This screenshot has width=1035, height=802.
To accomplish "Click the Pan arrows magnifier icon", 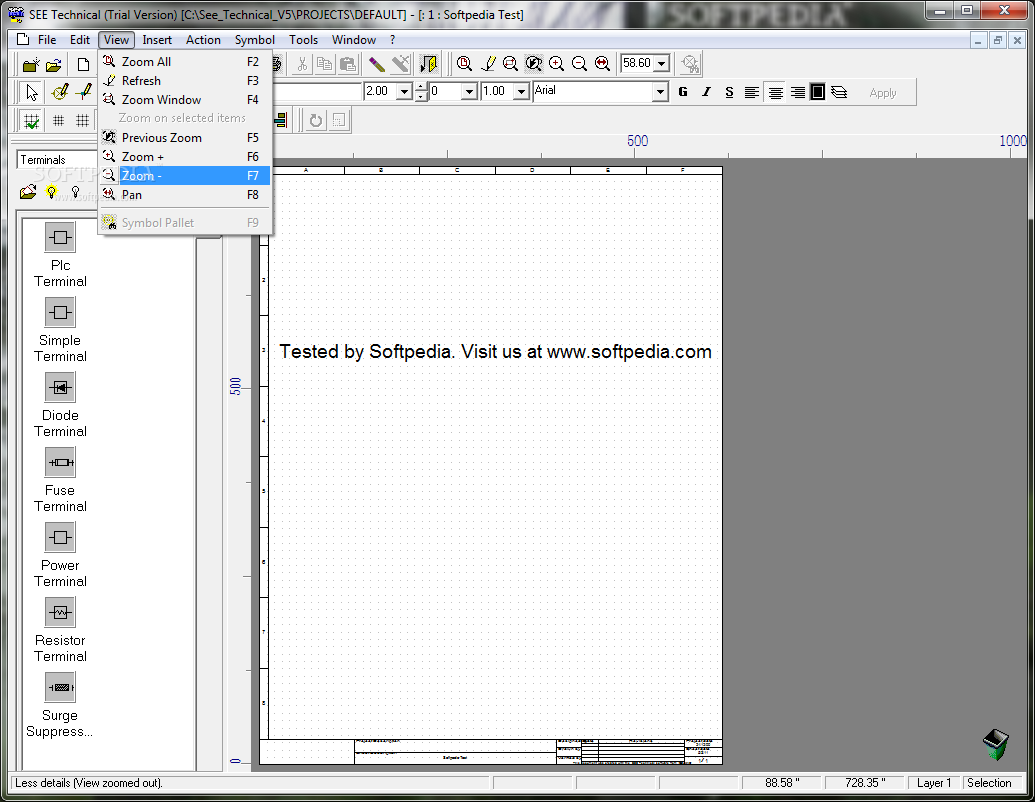I will (603, 63).
